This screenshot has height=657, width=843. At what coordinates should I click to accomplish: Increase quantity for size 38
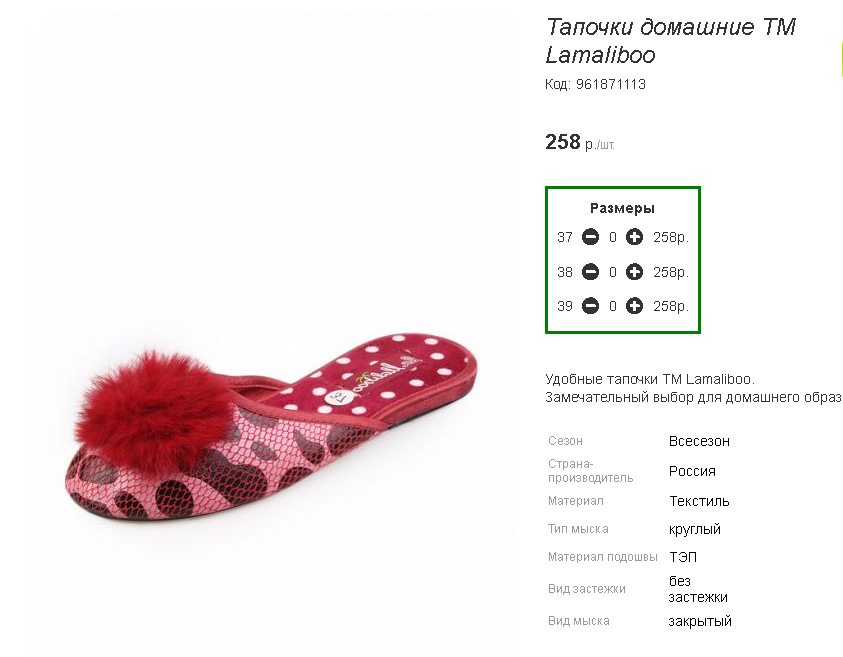pos(634,272)
